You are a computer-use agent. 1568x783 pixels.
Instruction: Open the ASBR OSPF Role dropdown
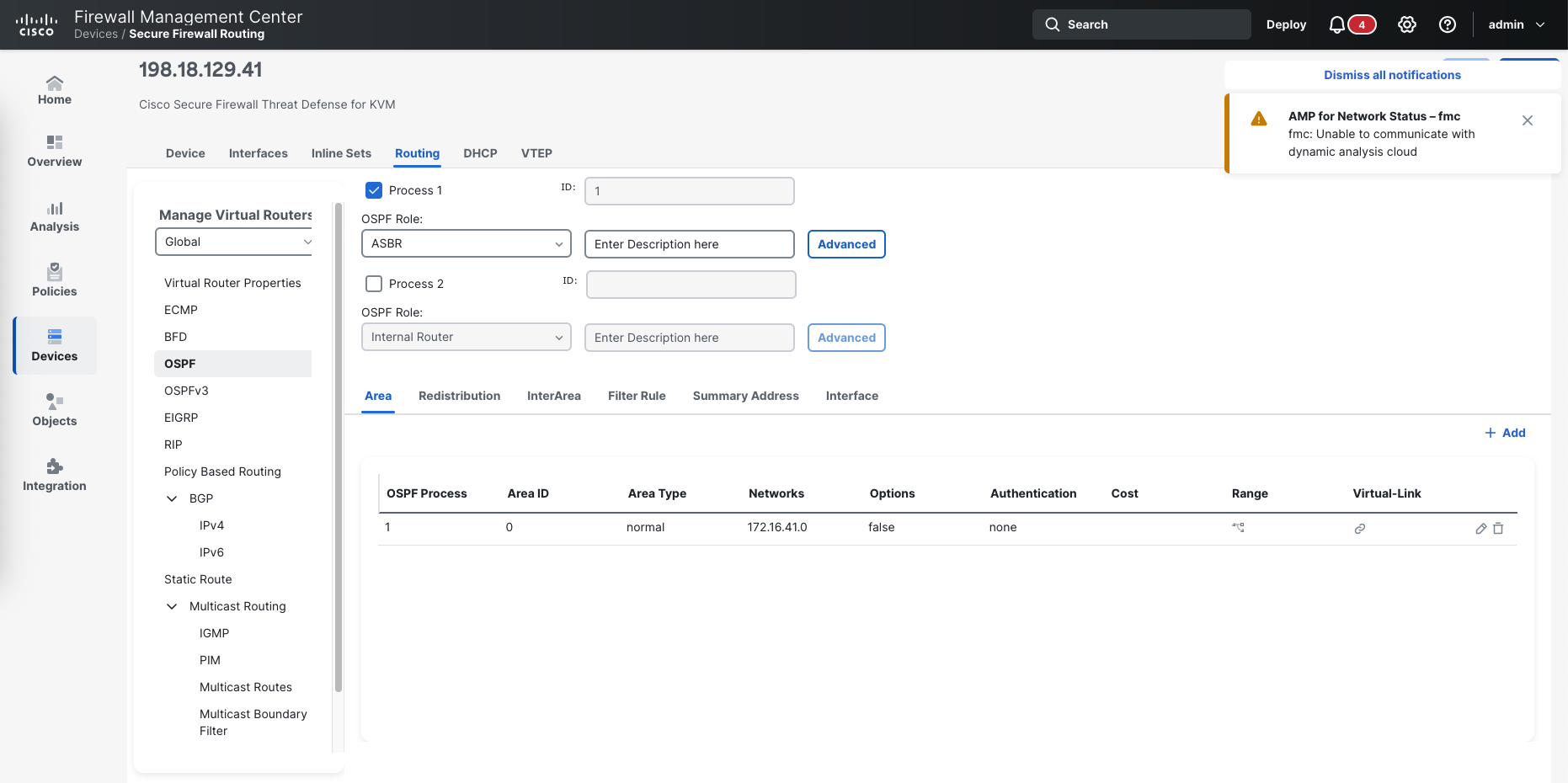click(466, 243)
